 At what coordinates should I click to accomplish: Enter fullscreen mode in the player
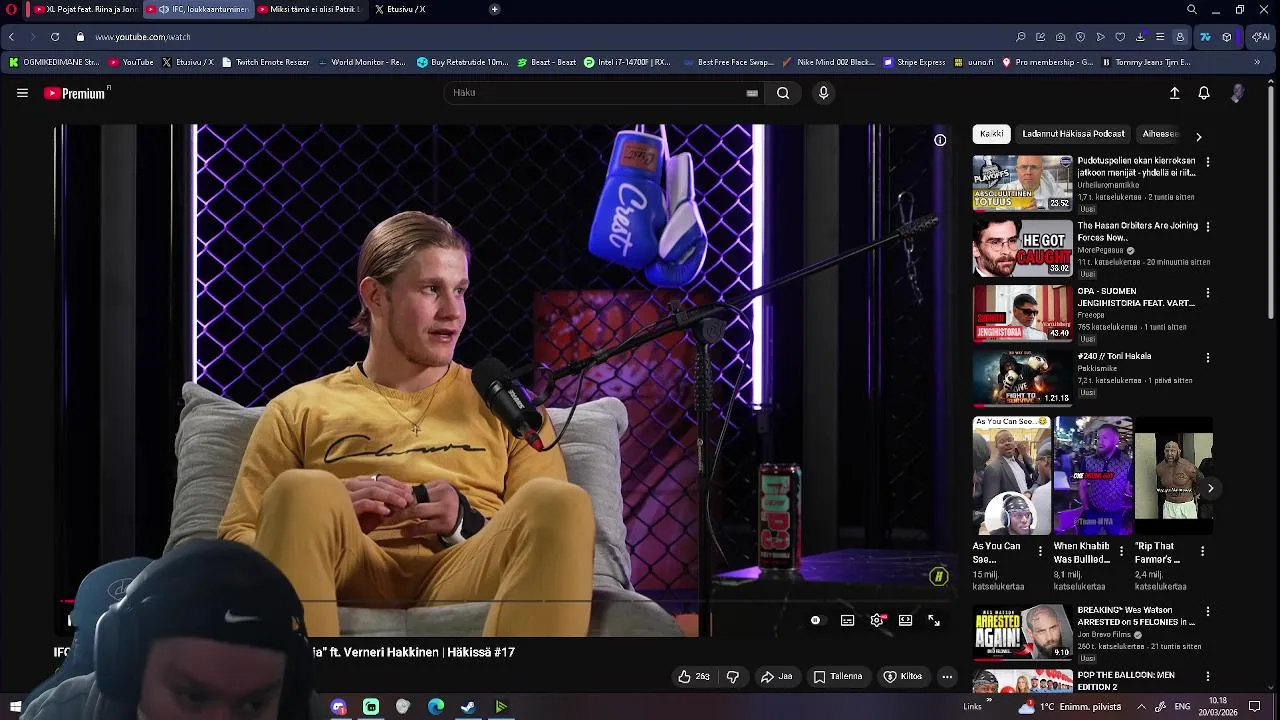click(934, 621)
